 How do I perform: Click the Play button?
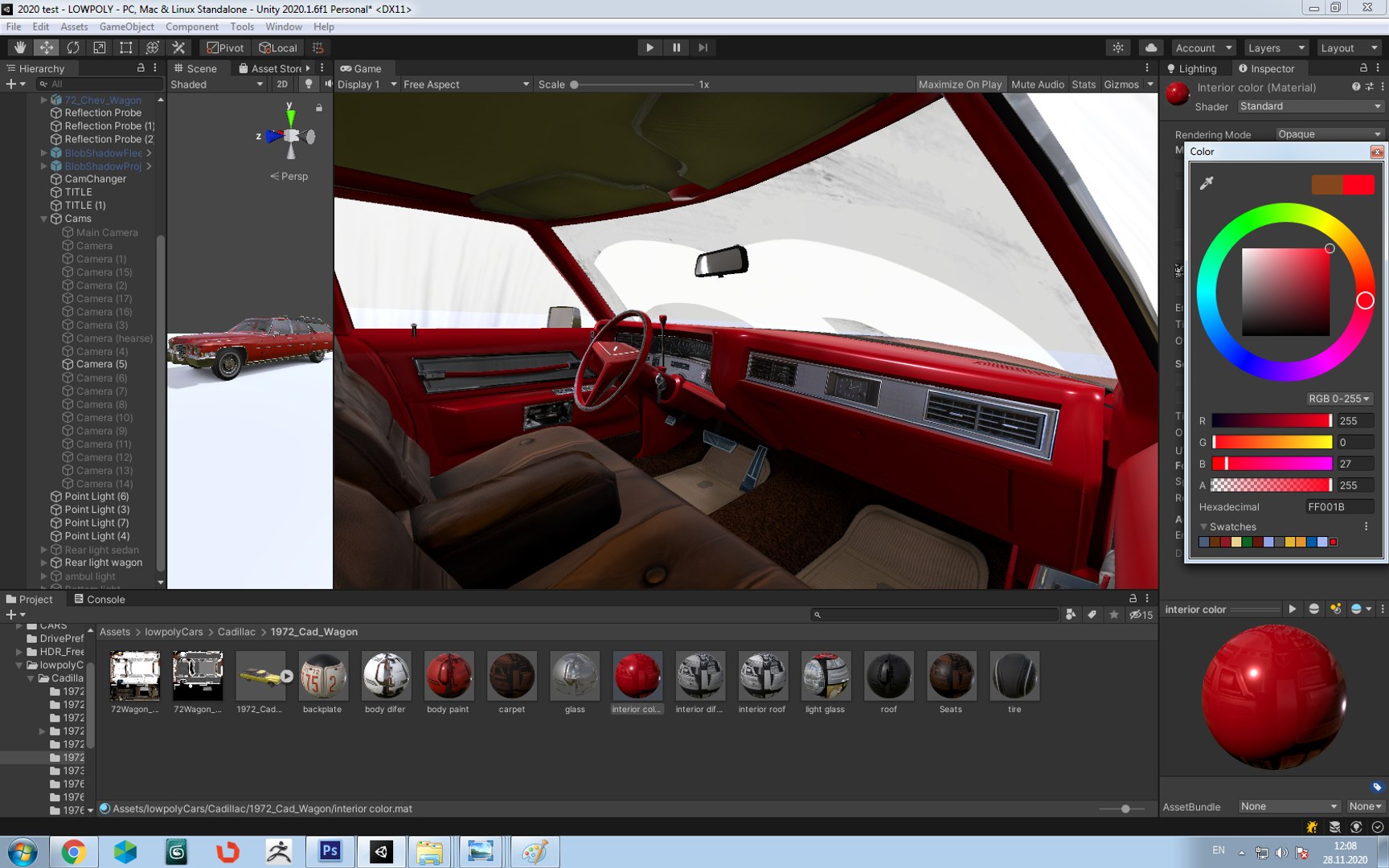649,47
